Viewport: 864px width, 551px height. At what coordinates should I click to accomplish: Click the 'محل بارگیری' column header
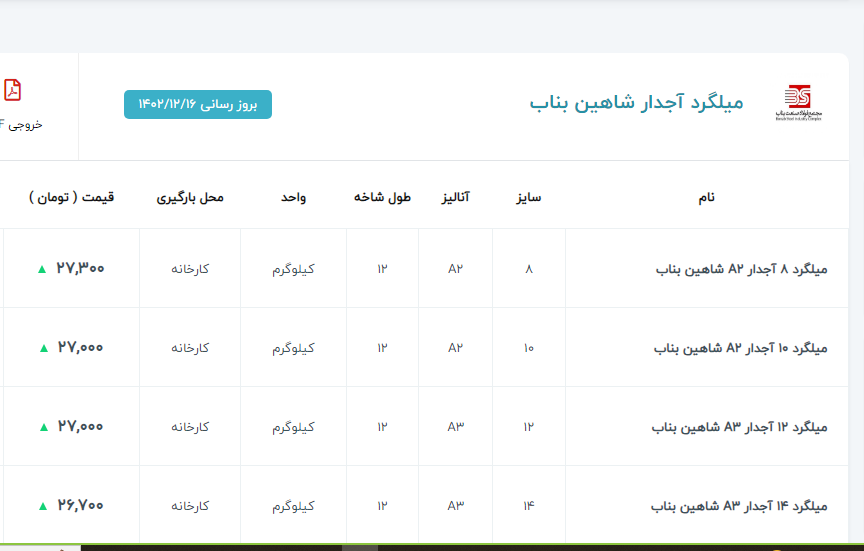pos(190,197)
